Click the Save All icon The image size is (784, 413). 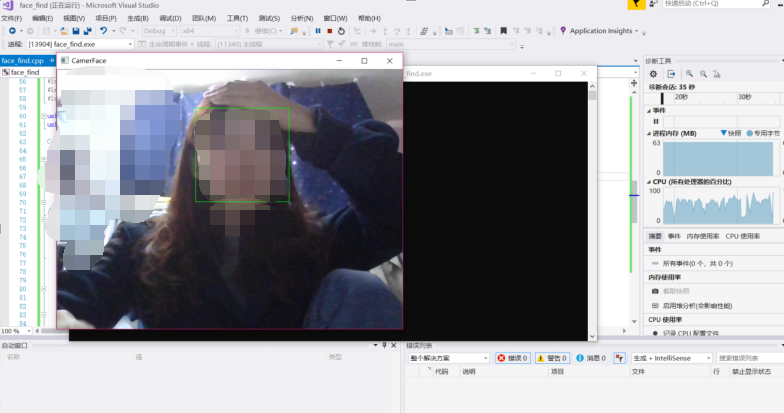click(88, 31)
